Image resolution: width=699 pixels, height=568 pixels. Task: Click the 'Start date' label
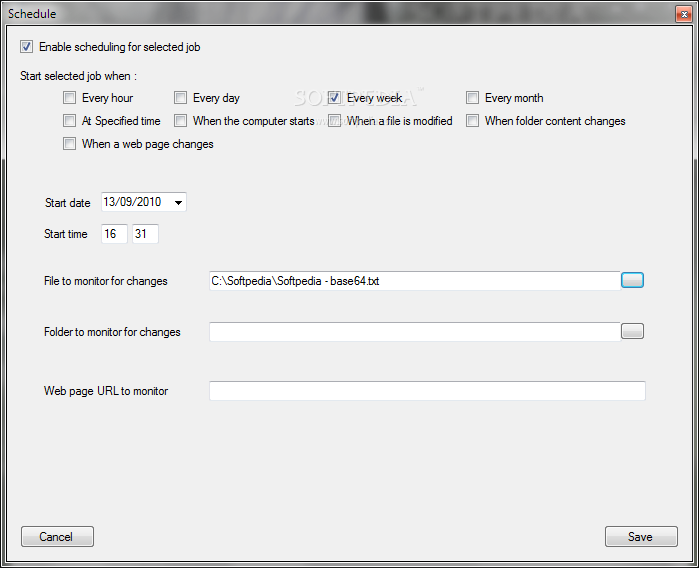[x=67, y=203]
